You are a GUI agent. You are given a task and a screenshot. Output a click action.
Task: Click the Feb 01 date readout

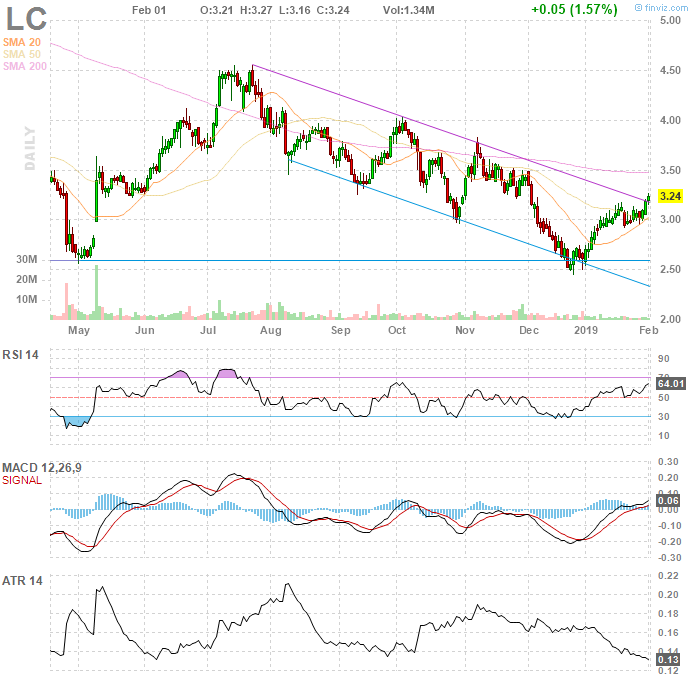point(149,9)
